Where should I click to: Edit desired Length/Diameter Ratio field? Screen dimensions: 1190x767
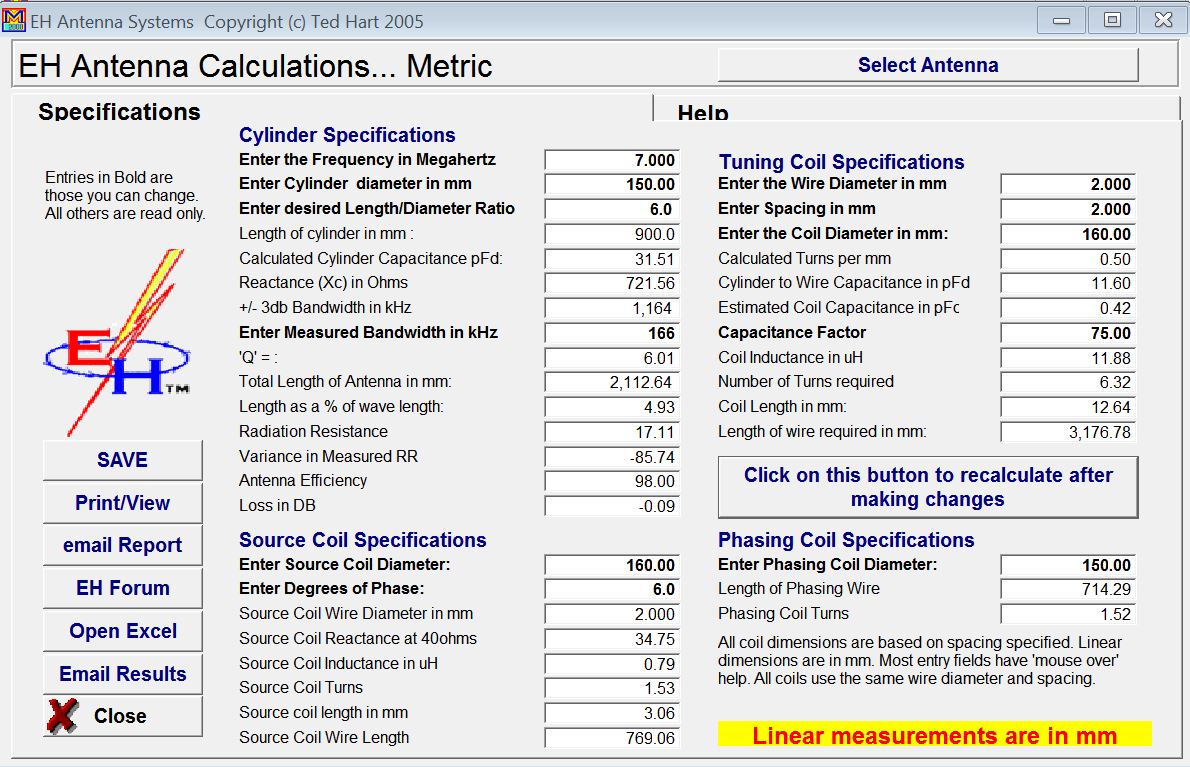point(612,209)
